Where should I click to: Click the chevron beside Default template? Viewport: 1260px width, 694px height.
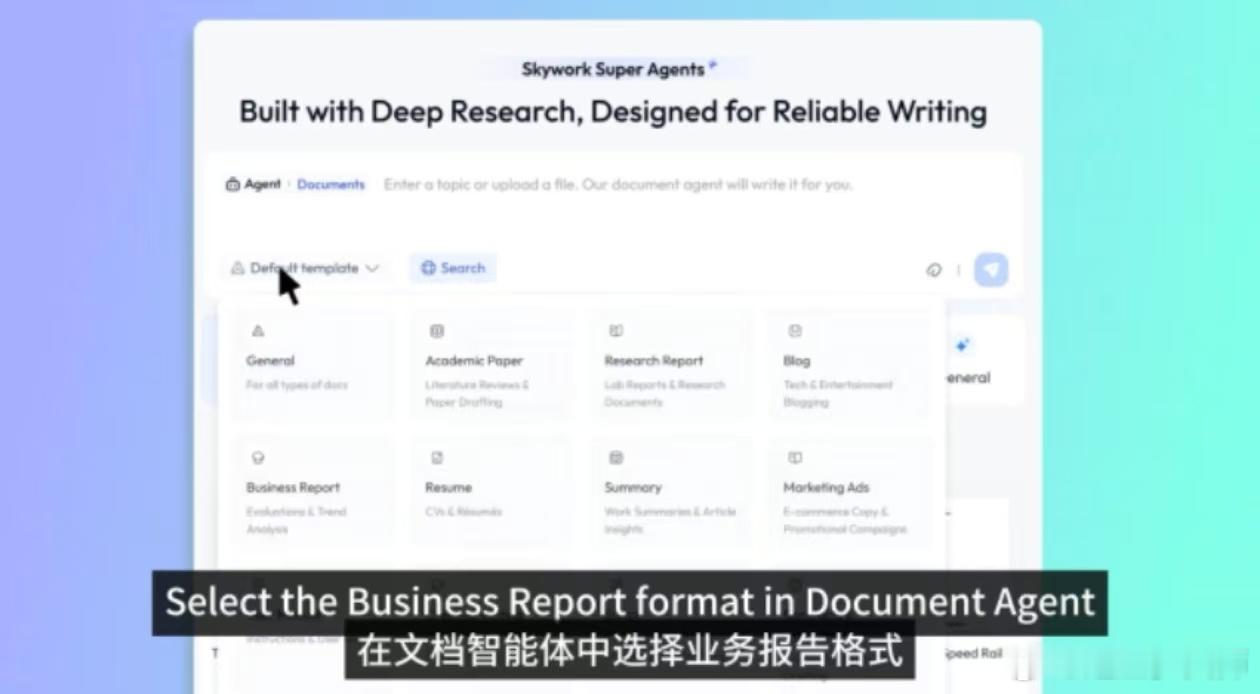click(372, 268)
